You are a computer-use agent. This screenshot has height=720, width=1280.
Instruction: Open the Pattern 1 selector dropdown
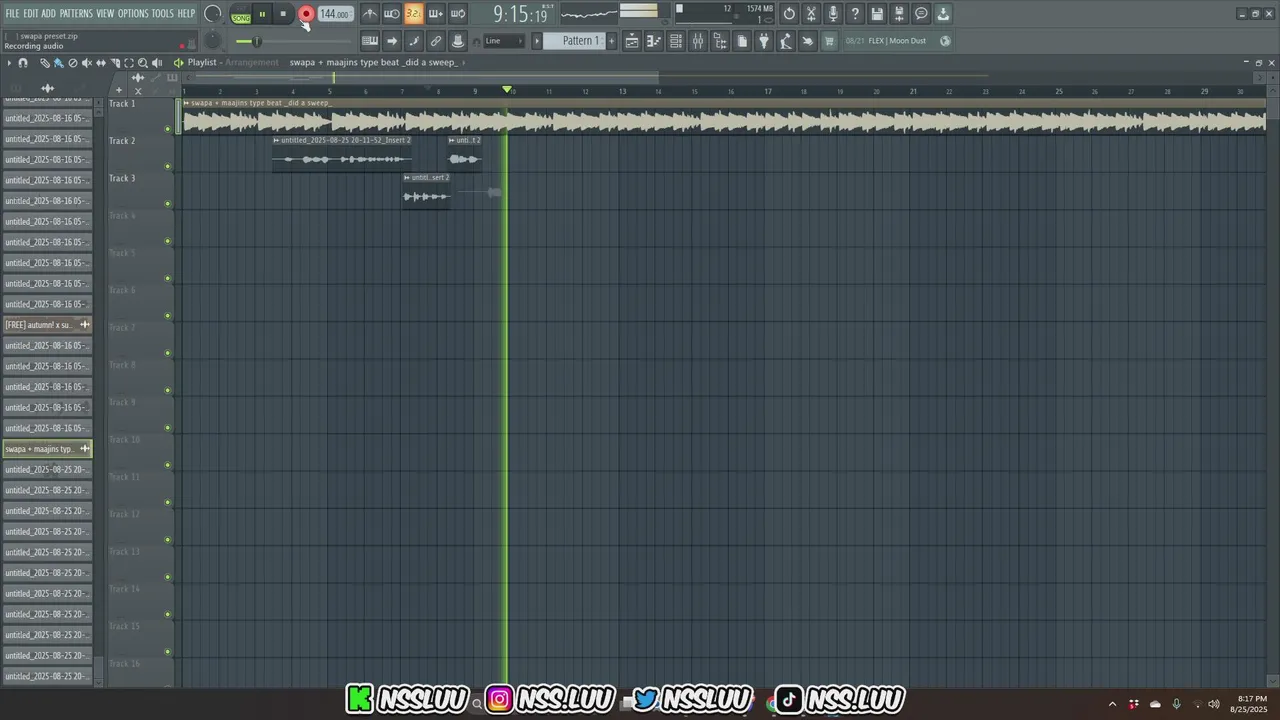click(x=574, y=41)
